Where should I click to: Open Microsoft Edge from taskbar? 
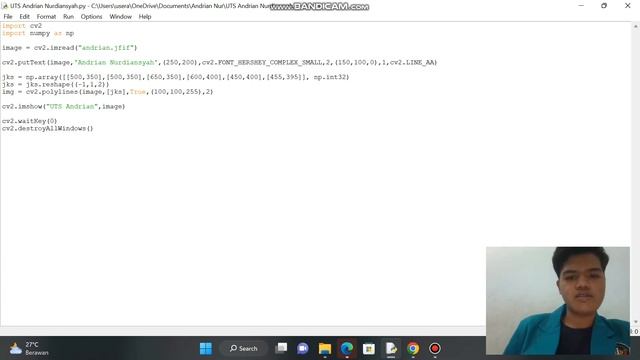(x=347, y=348)
